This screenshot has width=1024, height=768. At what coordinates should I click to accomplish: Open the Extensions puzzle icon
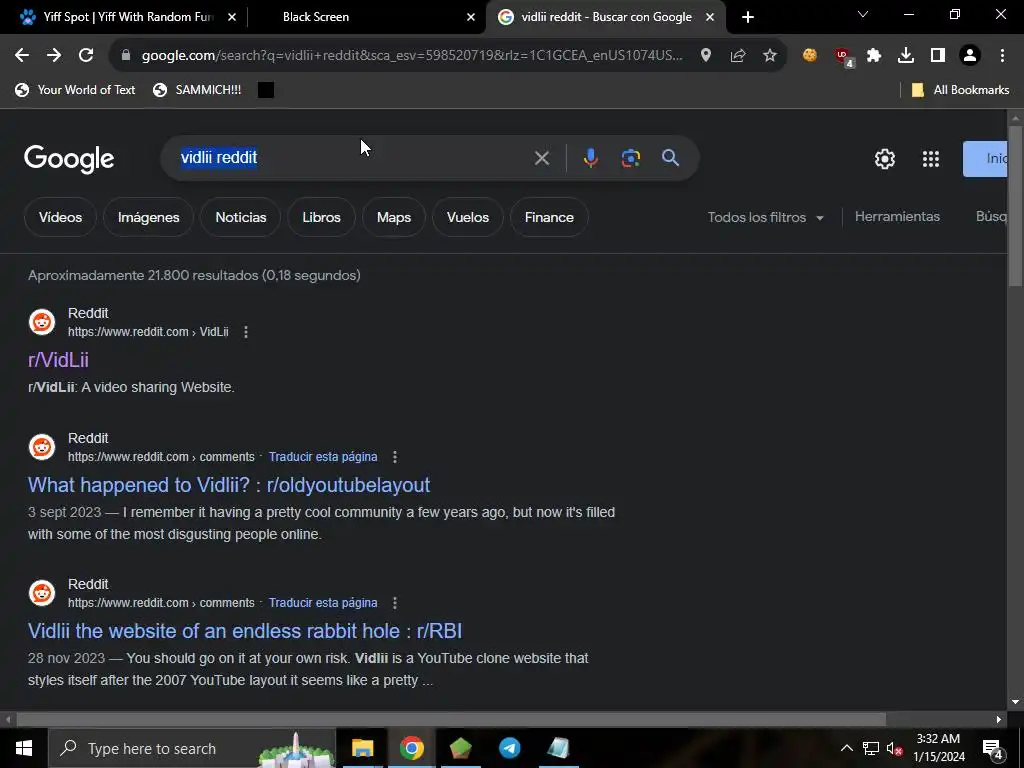[874, 56]
